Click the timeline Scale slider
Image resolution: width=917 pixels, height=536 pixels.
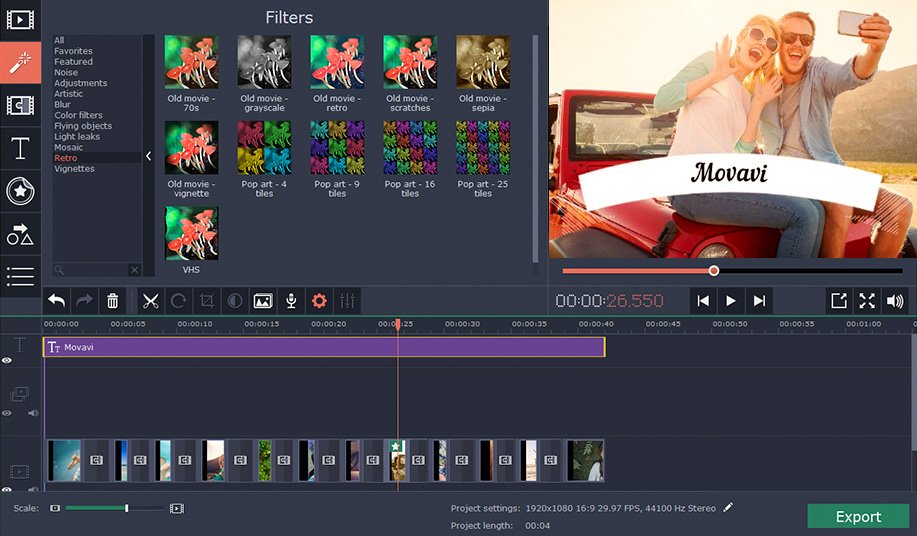[114, 508]
